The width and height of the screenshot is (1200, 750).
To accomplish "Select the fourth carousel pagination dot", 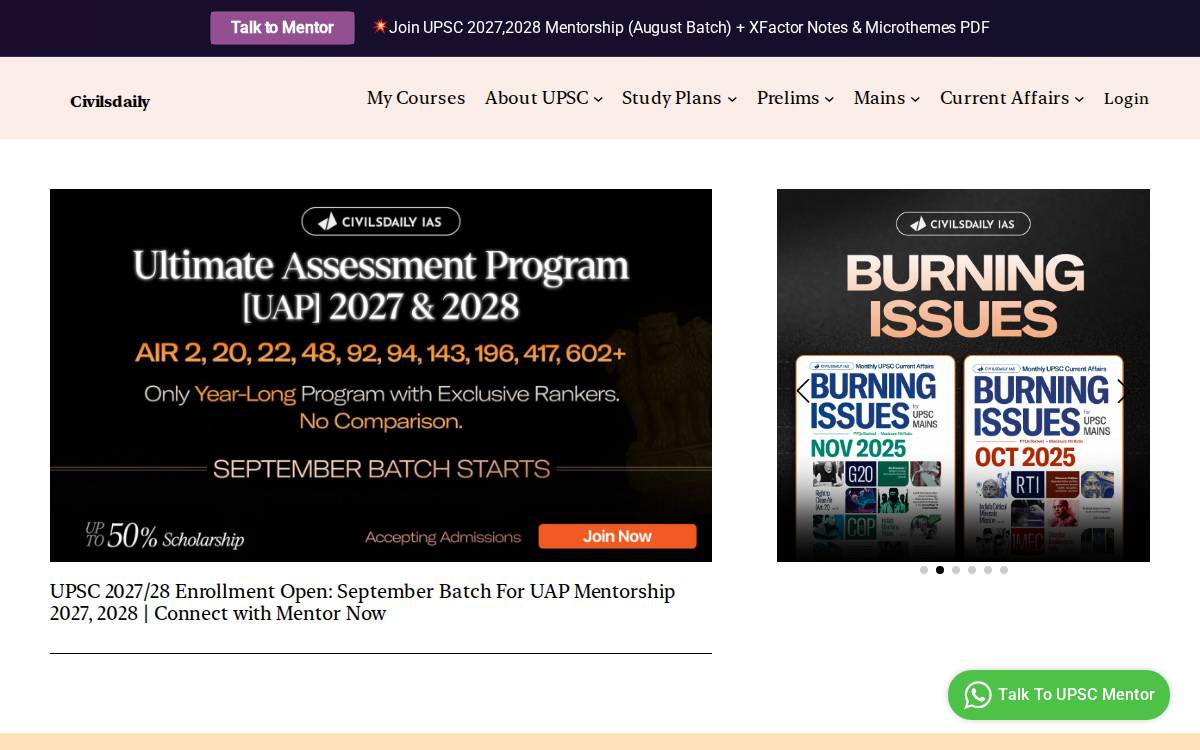I will [x=972, y=570].
